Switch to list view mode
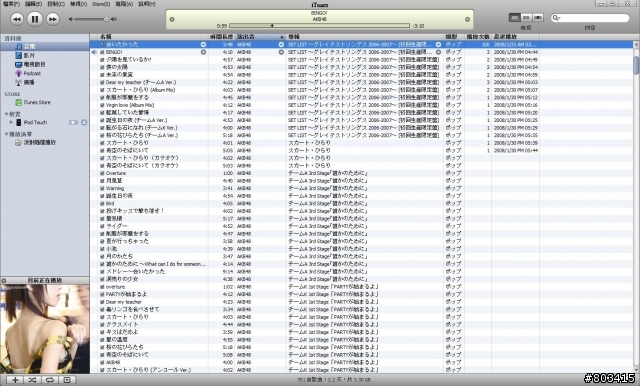The image size is (640, 386). tap(515, 18)
